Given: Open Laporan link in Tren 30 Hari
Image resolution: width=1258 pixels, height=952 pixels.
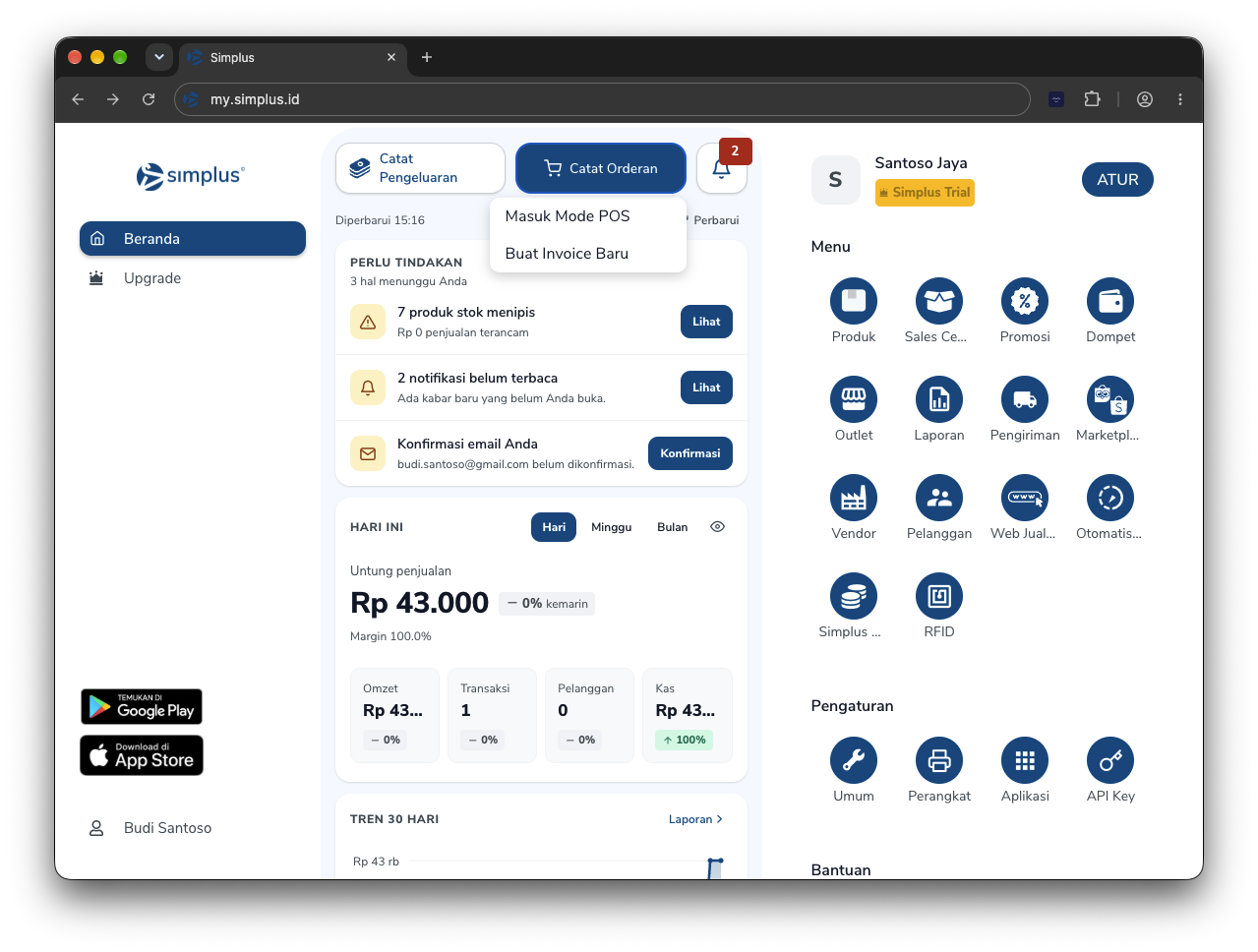Looking at the screenshot, I should click(695, 819).
